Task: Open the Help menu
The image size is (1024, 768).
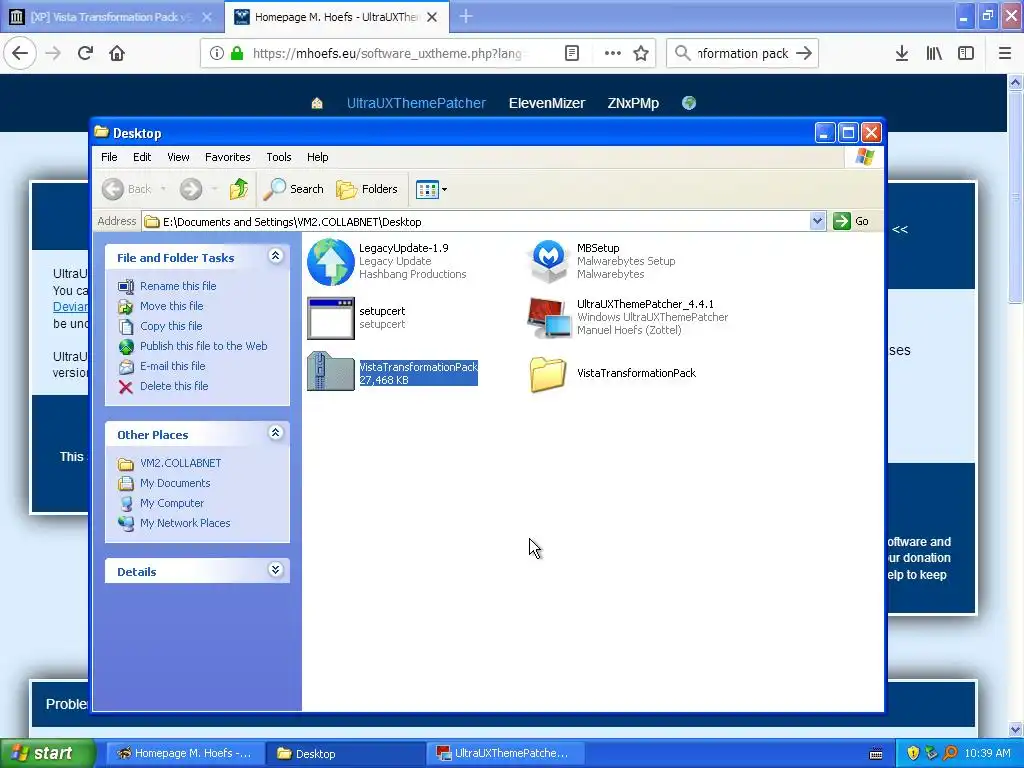Action: click(317, 157)
